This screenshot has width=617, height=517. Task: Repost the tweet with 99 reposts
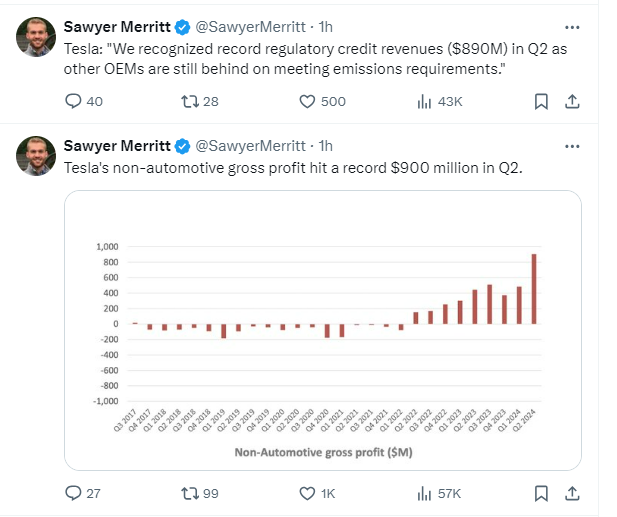[x=200, y=493]
